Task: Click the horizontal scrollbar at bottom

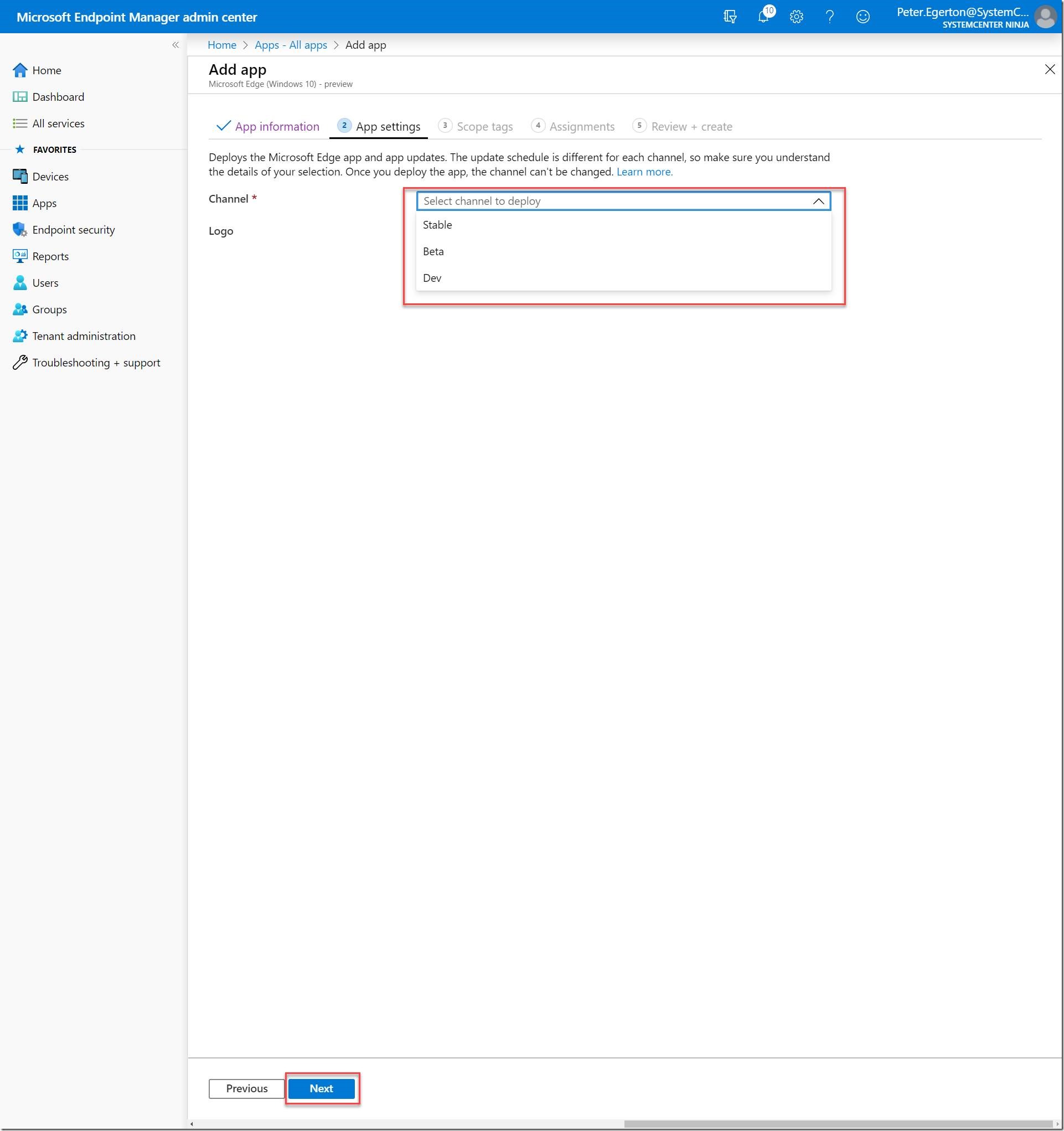Action: tap(838, 1124)
